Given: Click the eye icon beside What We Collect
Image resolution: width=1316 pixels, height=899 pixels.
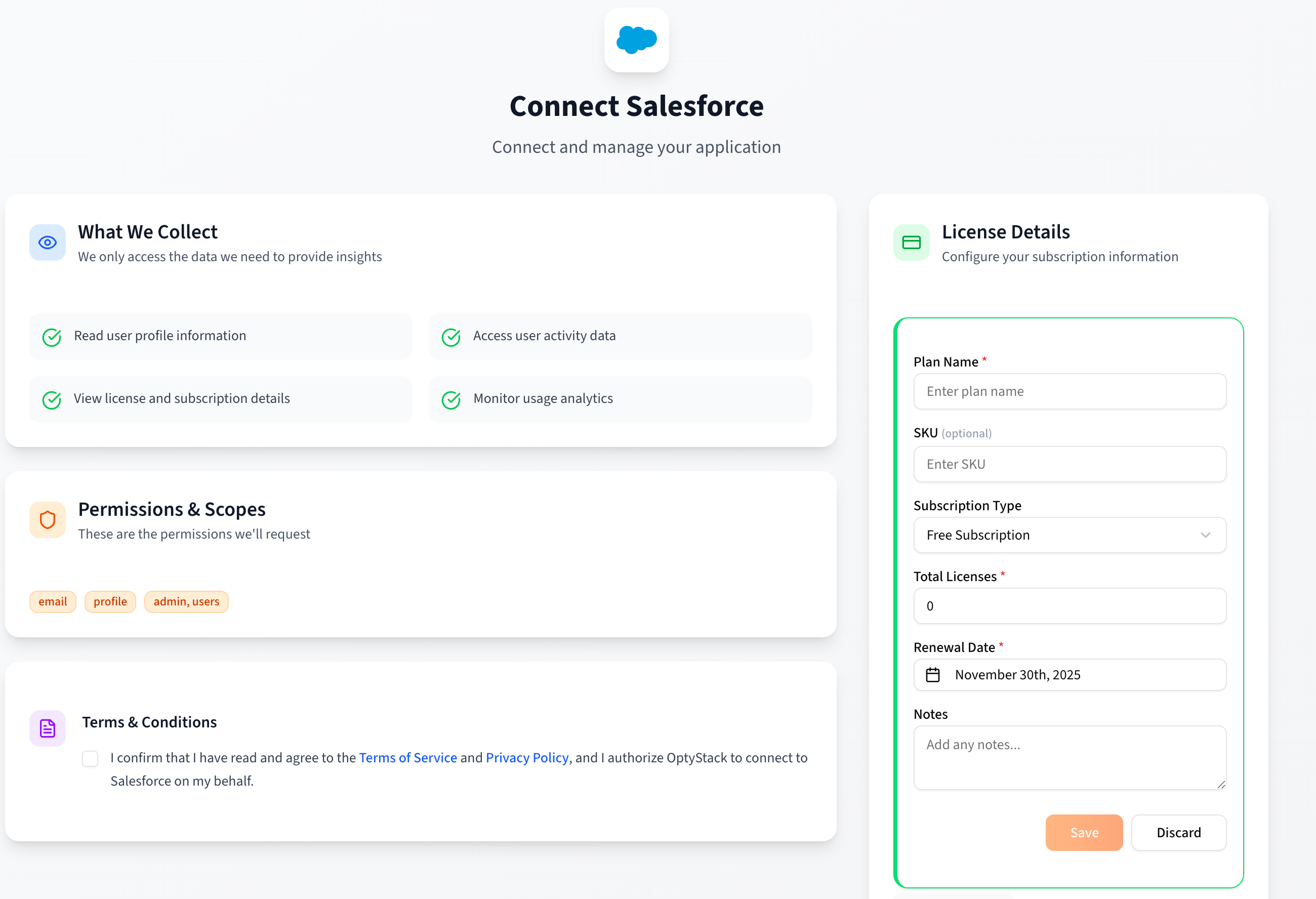Looking at the screenshot, I should point(48,242).
